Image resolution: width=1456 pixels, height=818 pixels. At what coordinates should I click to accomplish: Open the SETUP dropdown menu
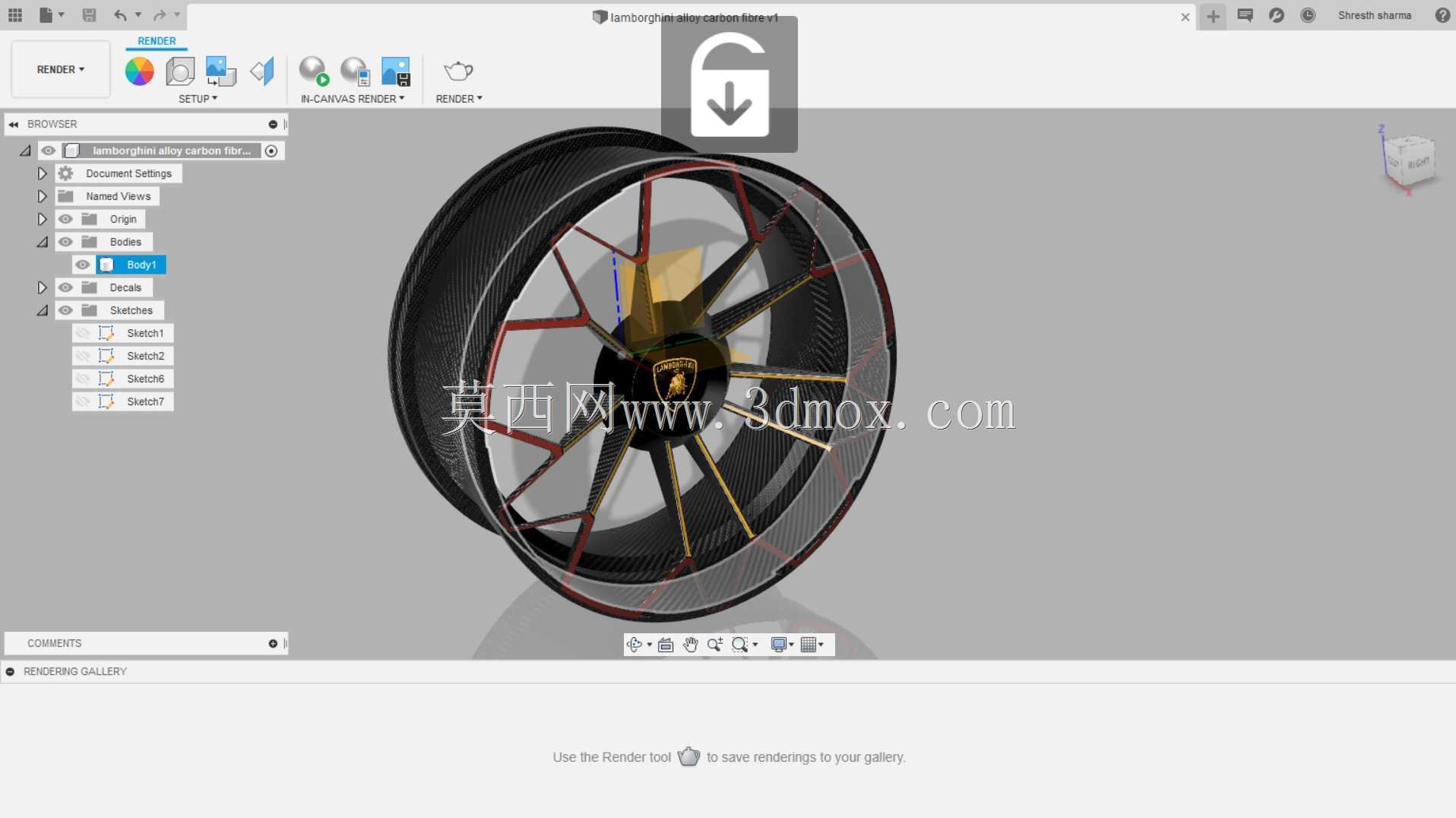[198, 99]
